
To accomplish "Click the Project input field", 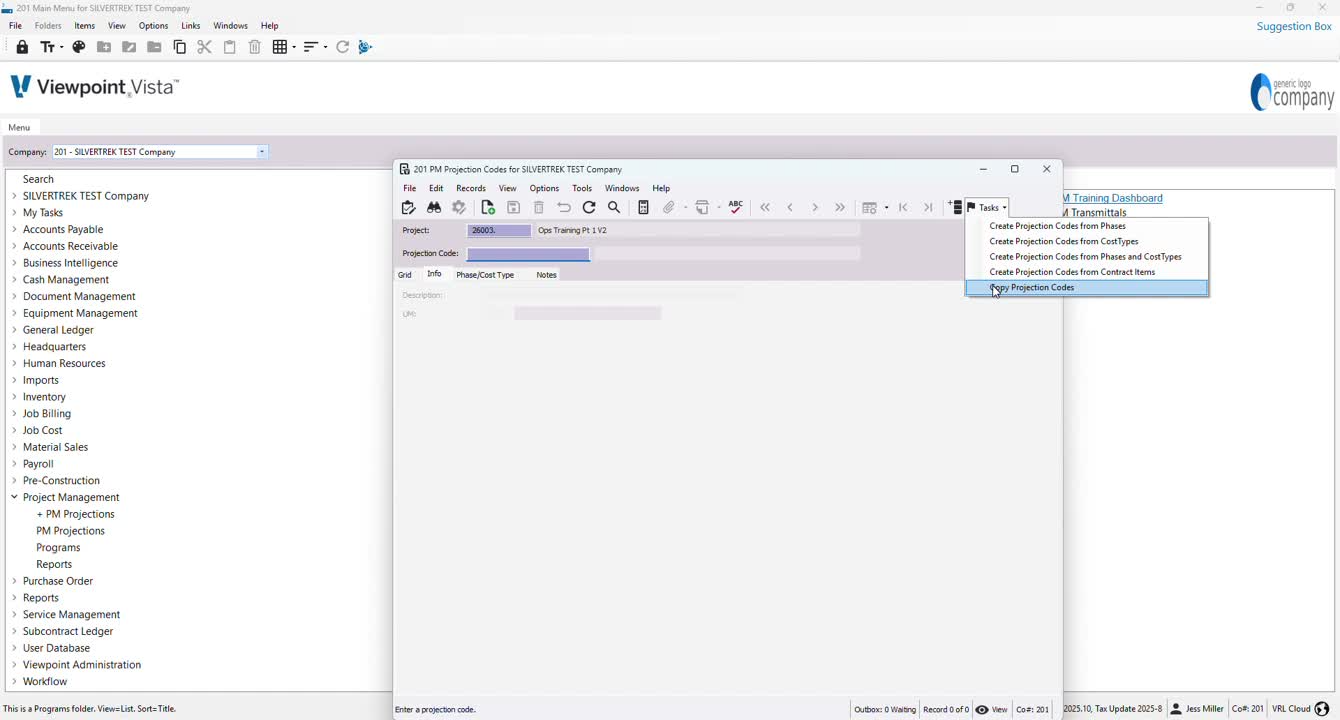I will tap(499, 230).
